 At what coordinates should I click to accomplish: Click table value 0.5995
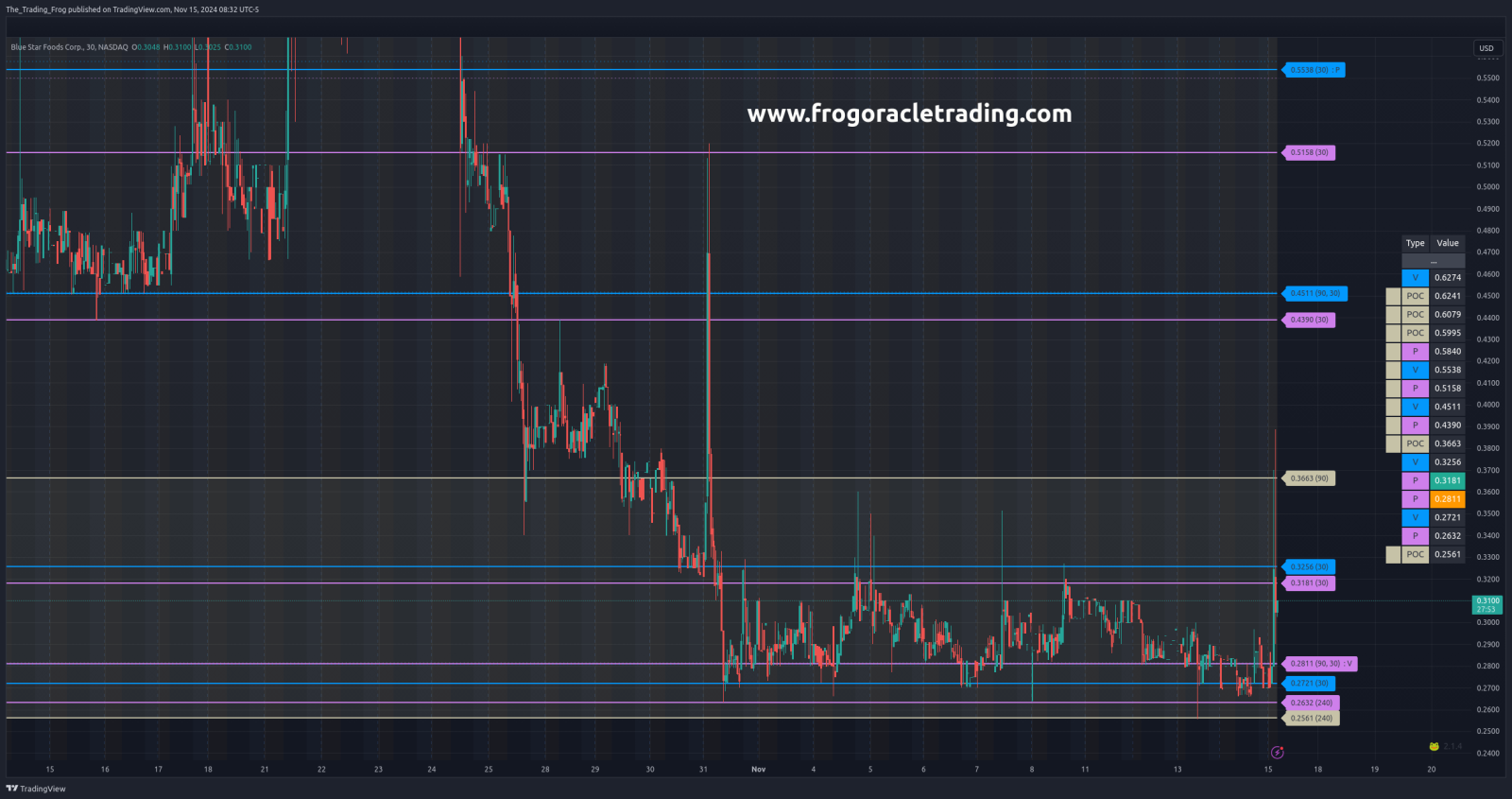pos(1448,333)
